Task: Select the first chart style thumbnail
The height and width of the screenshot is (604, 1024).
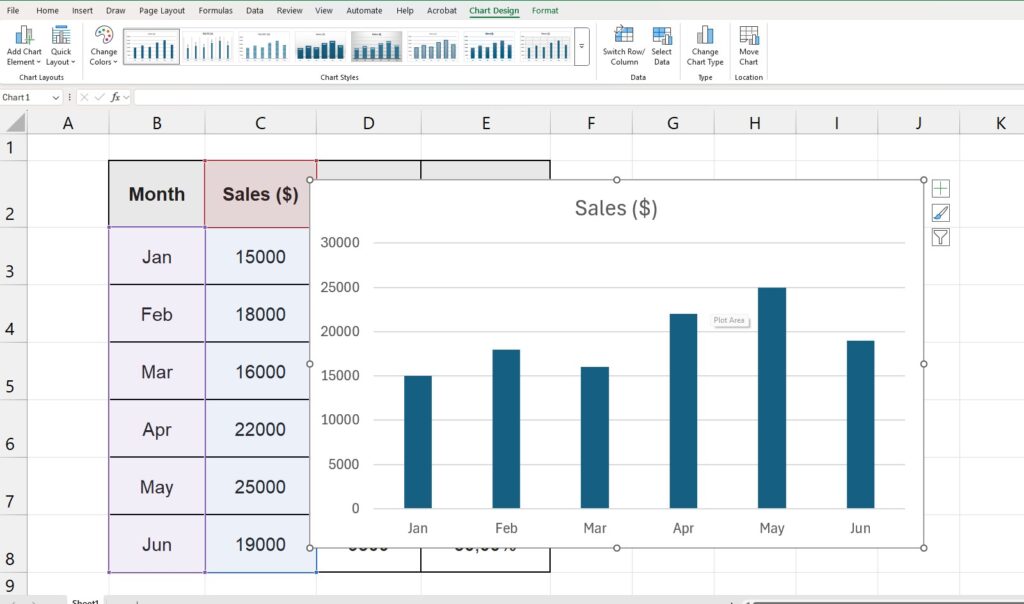Action: coord(151,46)
